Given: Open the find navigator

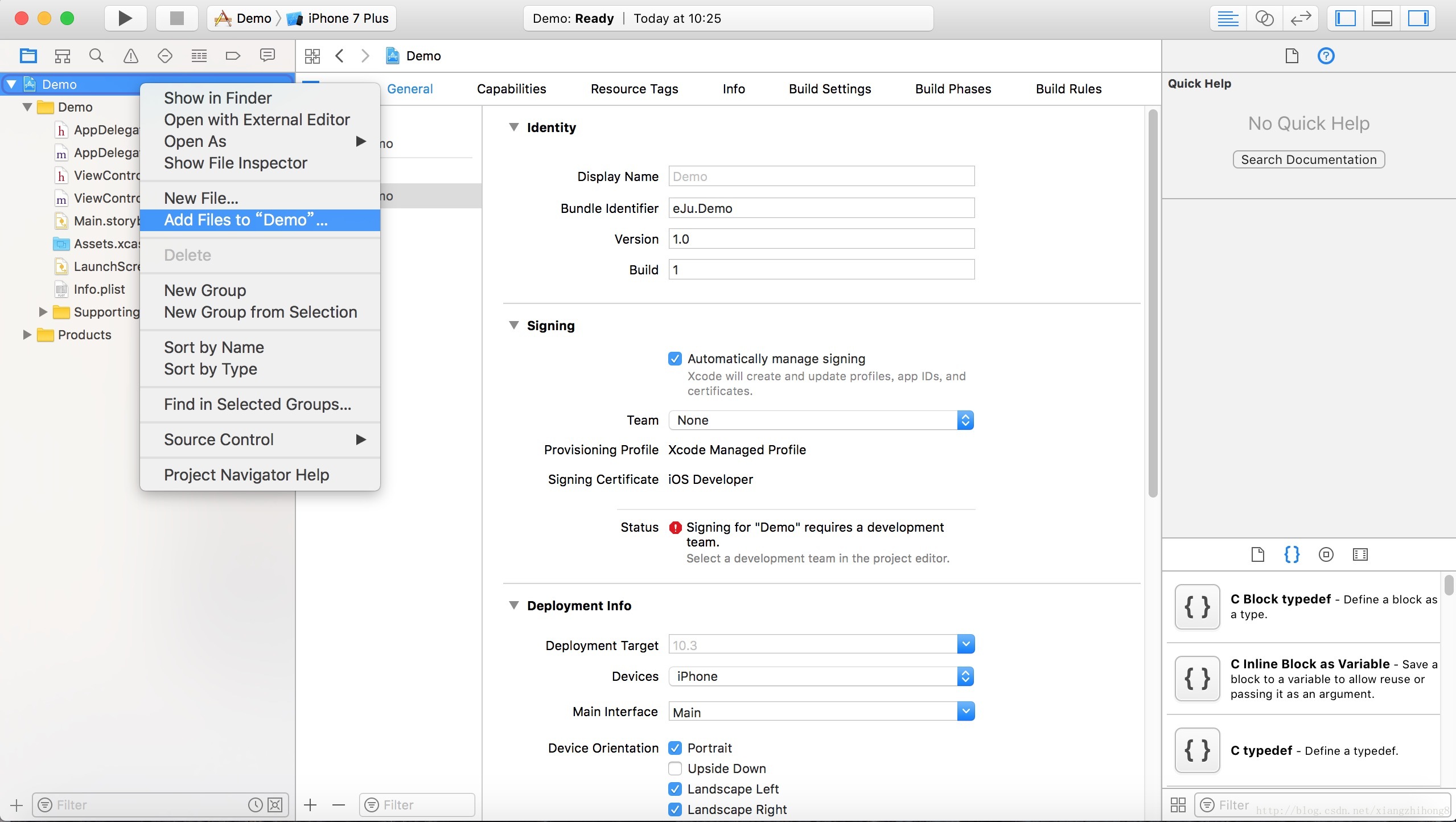Looking at the screenshot, I should tap(97, 56).
